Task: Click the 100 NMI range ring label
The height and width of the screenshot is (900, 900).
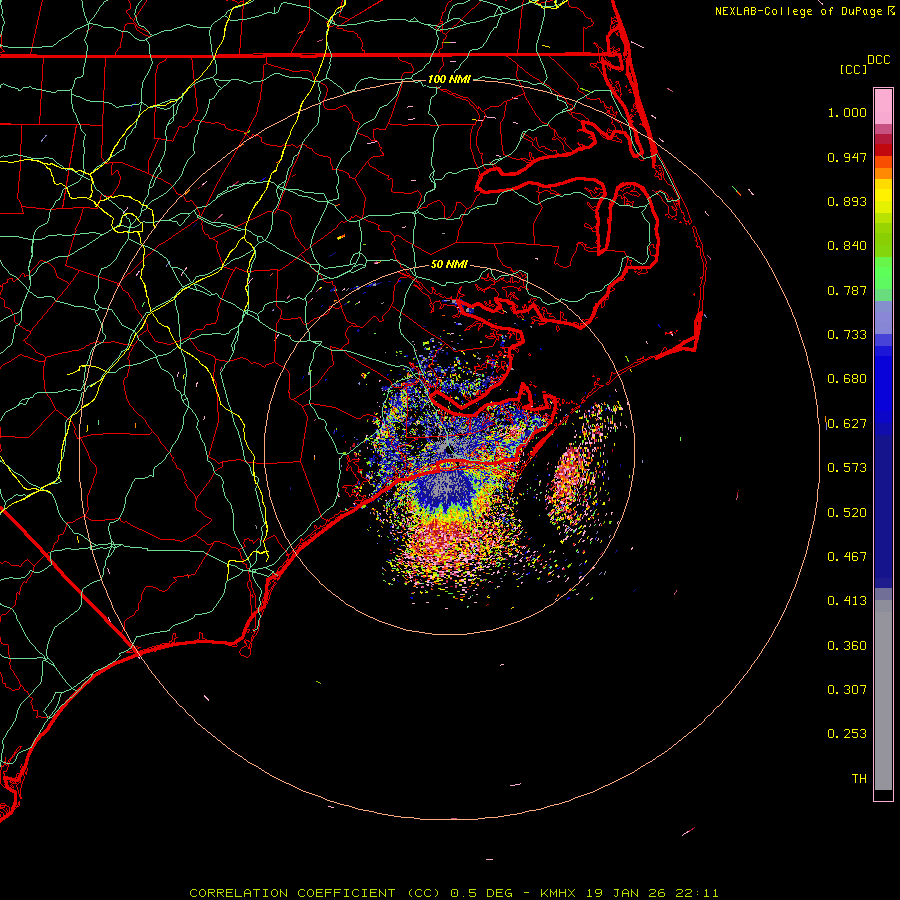Action: [449, 79]
